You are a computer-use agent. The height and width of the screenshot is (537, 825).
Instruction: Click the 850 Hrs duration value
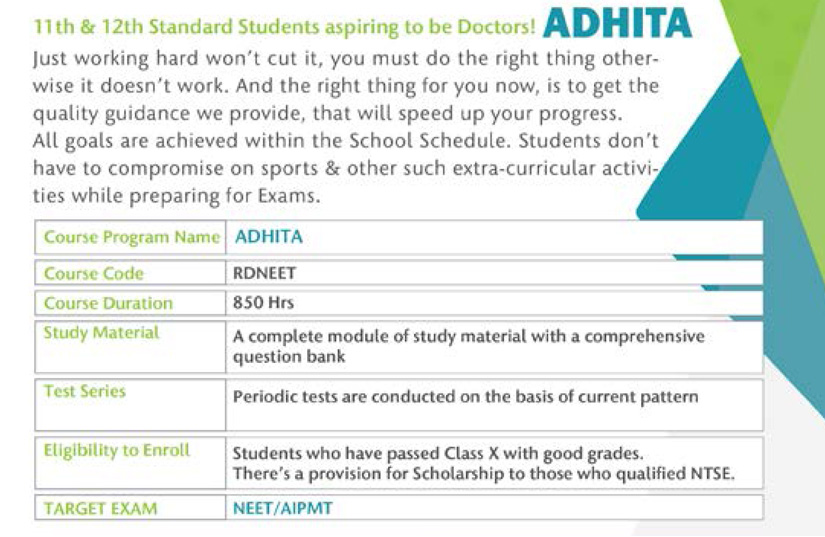(x=262, y=303)
